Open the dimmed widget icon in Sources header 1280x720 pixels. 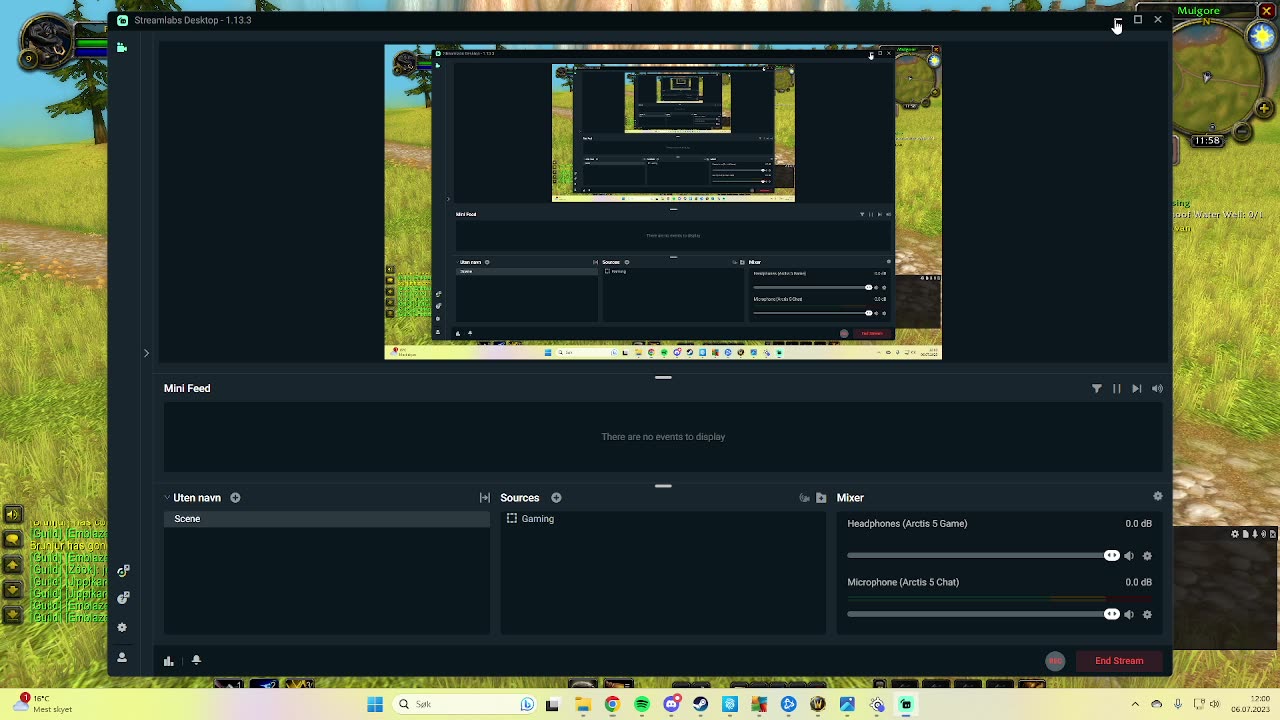pos(804,497)
